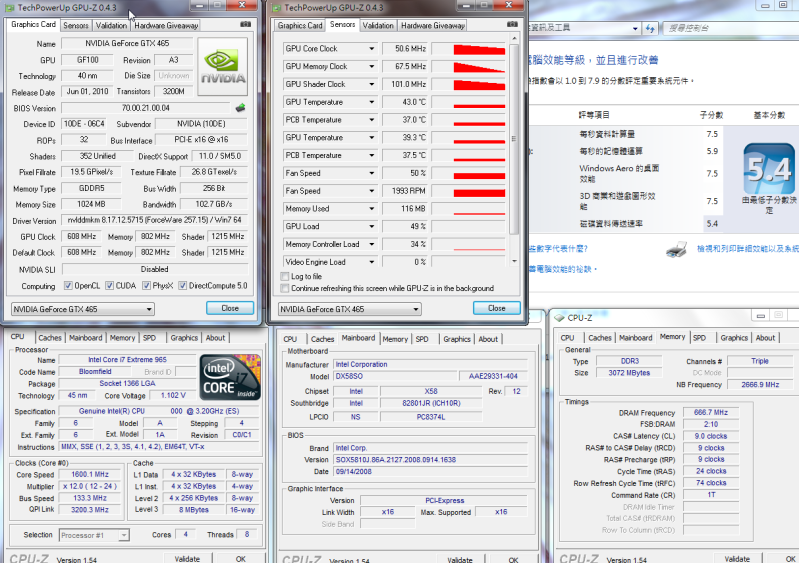Click the view and print detailed performance link
This screenshot has height=563, width=799.
pos(748,249)
